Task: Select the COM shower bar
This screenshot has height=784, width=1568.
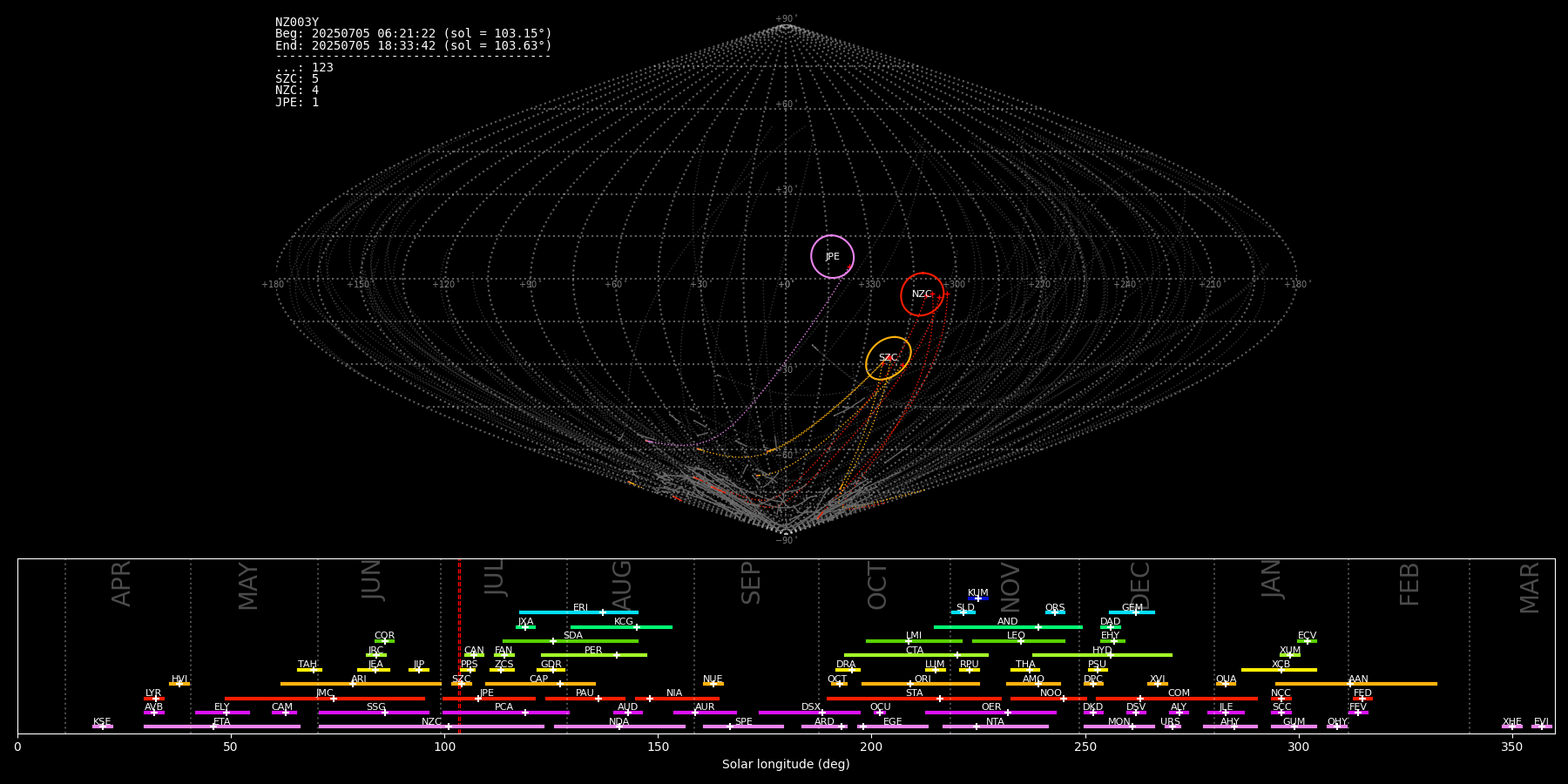Action: click(1177, 698)
